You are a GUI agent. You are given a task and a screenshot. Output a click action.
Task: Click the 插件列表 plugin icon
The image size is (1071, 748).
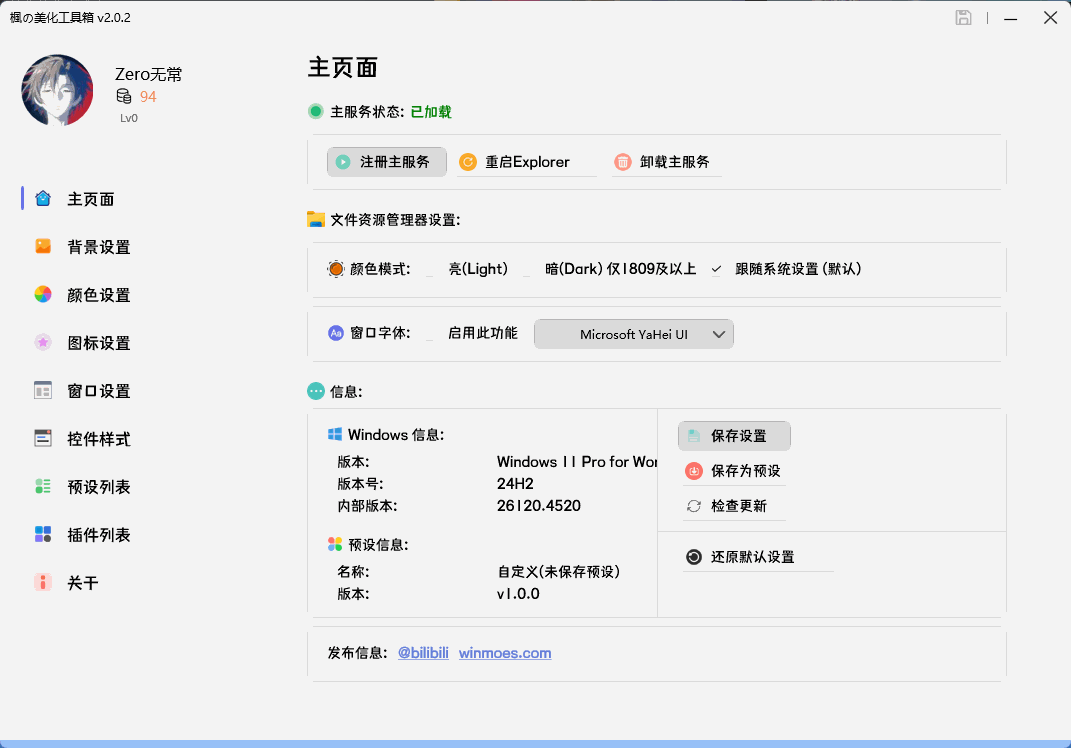[43, 535]
